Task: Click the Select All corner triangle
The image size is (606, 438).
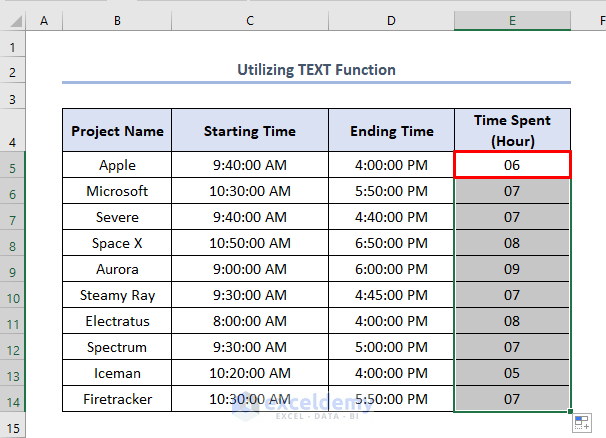Action: [x=13, y=21]
